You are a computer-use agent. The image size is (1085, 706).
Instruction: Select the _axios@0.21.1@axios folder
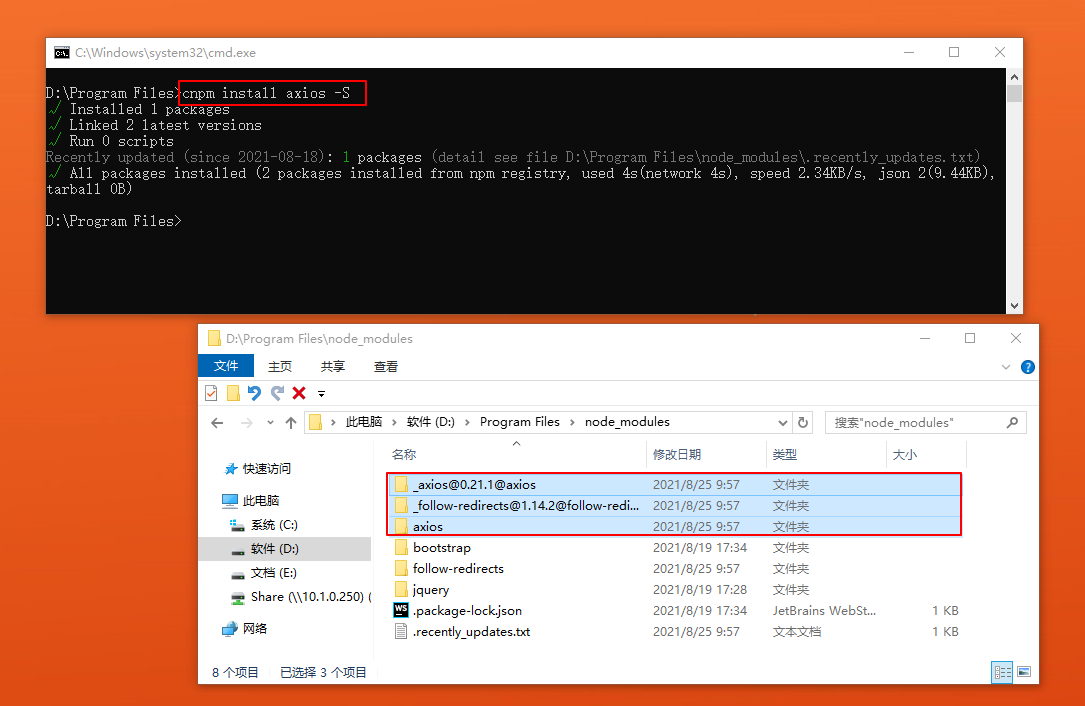tap(675, 485)
